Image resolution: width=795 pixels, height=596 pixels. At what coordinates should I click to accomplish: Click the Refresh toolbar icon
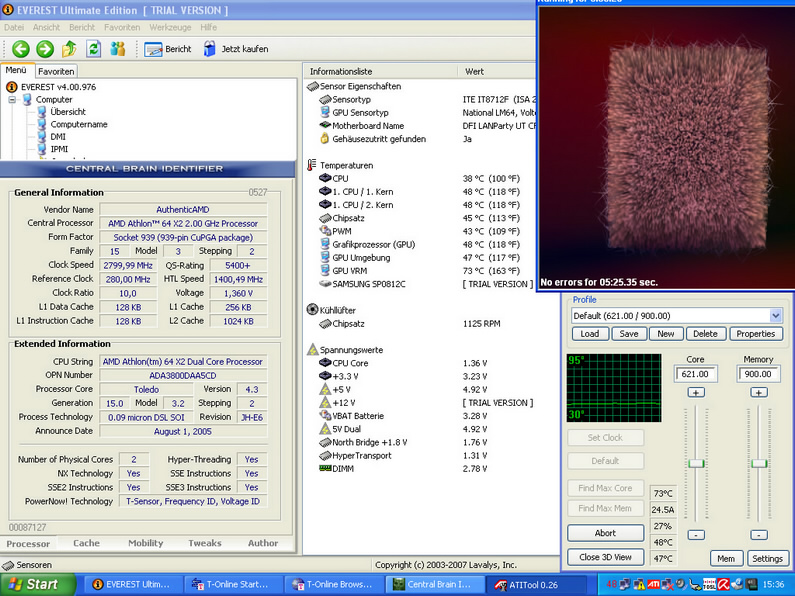coord(94,49)
